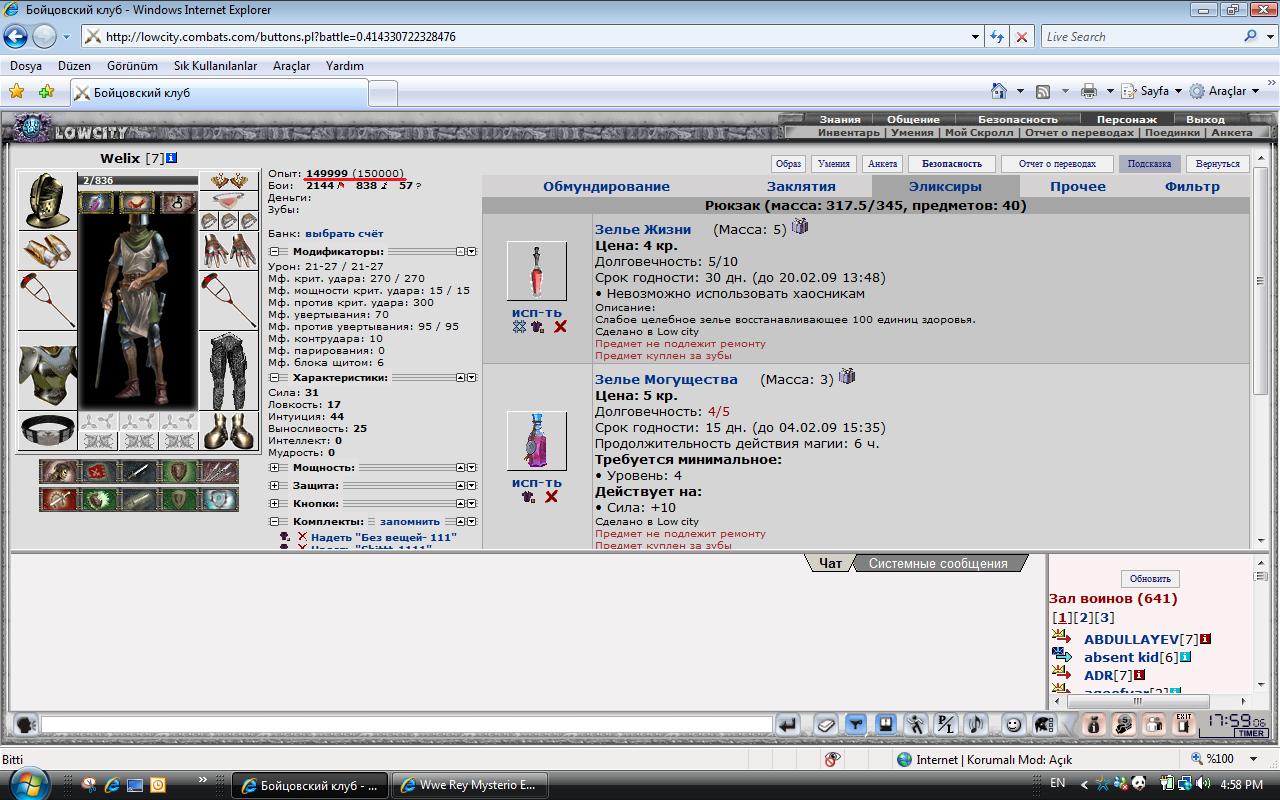This screenshot has width=1280, height=800.
Task: Switch to Обмундирование tab
Action: [x=606, y=186]
